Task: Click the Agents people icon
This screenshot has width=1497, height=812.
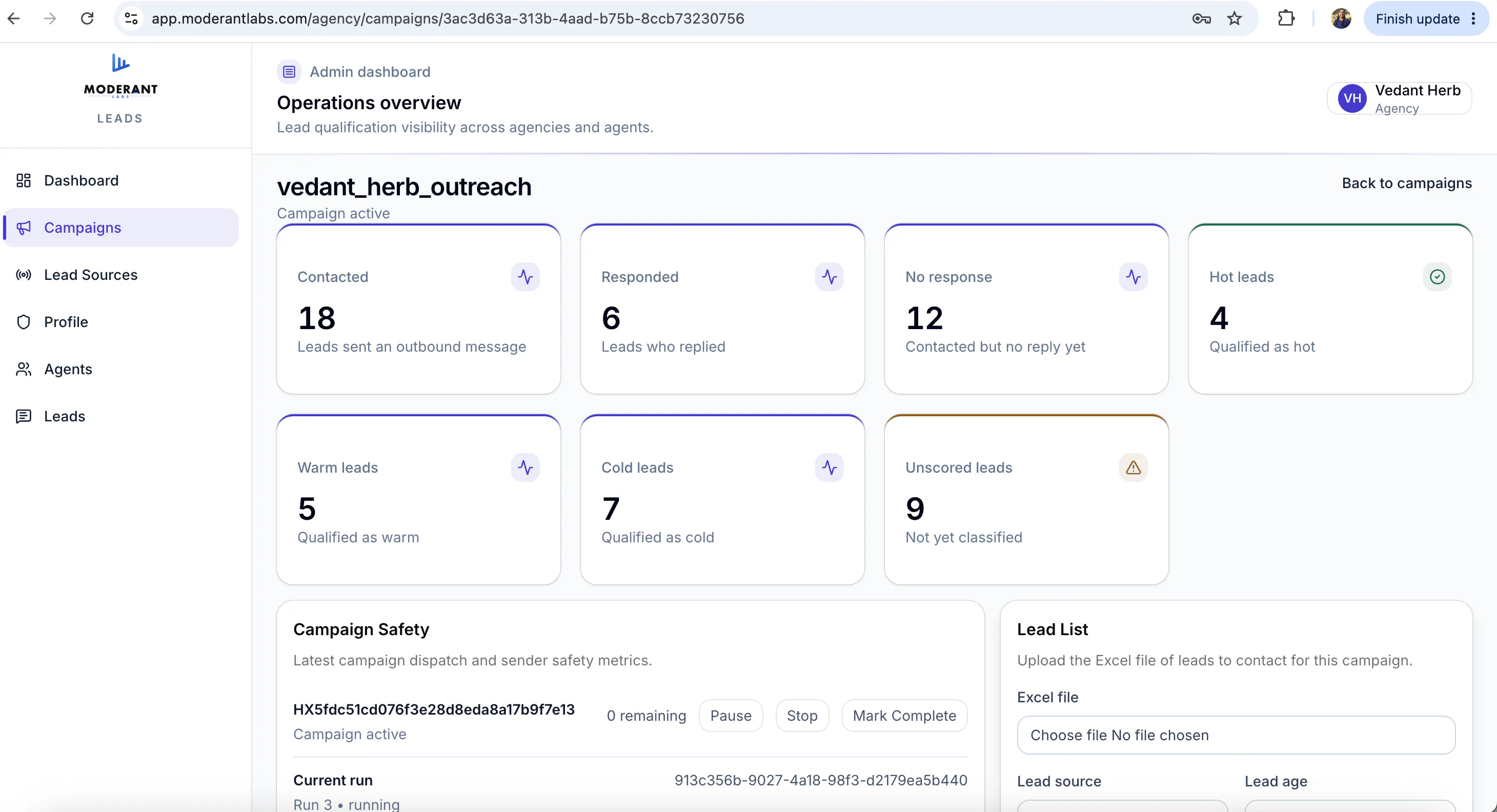Action: point(23,369)
